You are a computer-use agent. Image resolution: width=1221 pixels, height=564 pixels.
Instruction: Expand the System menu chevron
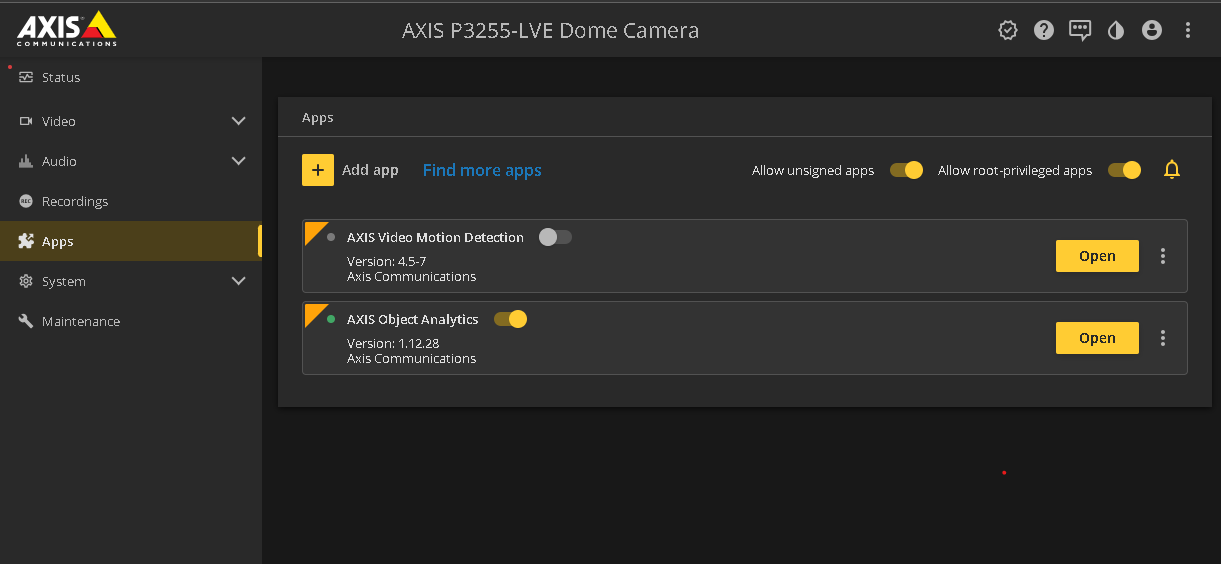(x=239, y=281)
